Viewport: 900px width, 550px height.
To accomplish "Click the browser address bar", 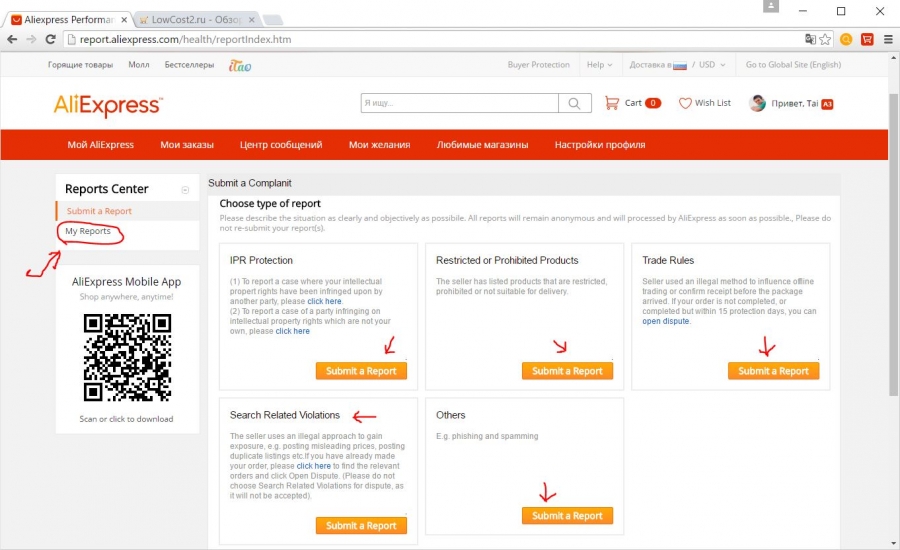I will tap(436, 39).
